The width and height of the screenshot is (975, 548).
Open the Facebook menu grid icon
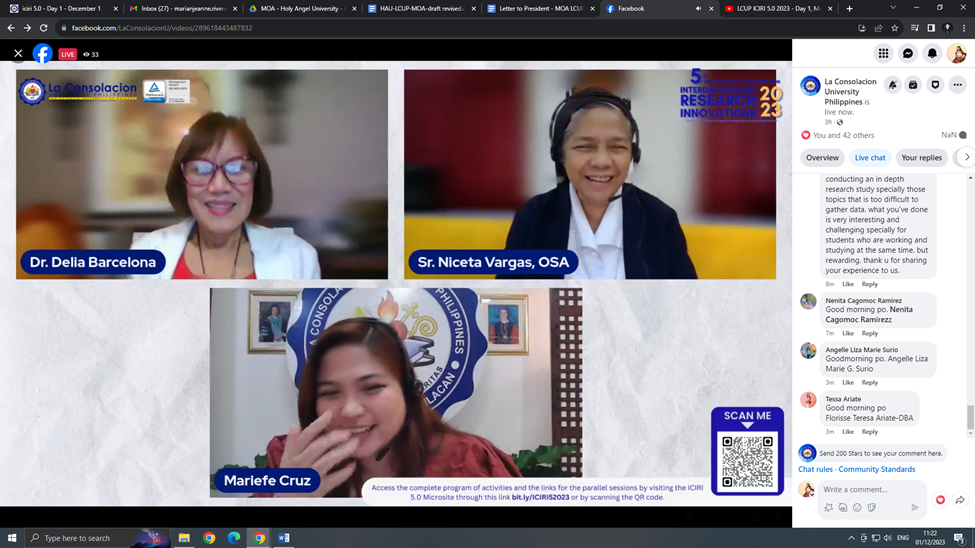(883, 54)
